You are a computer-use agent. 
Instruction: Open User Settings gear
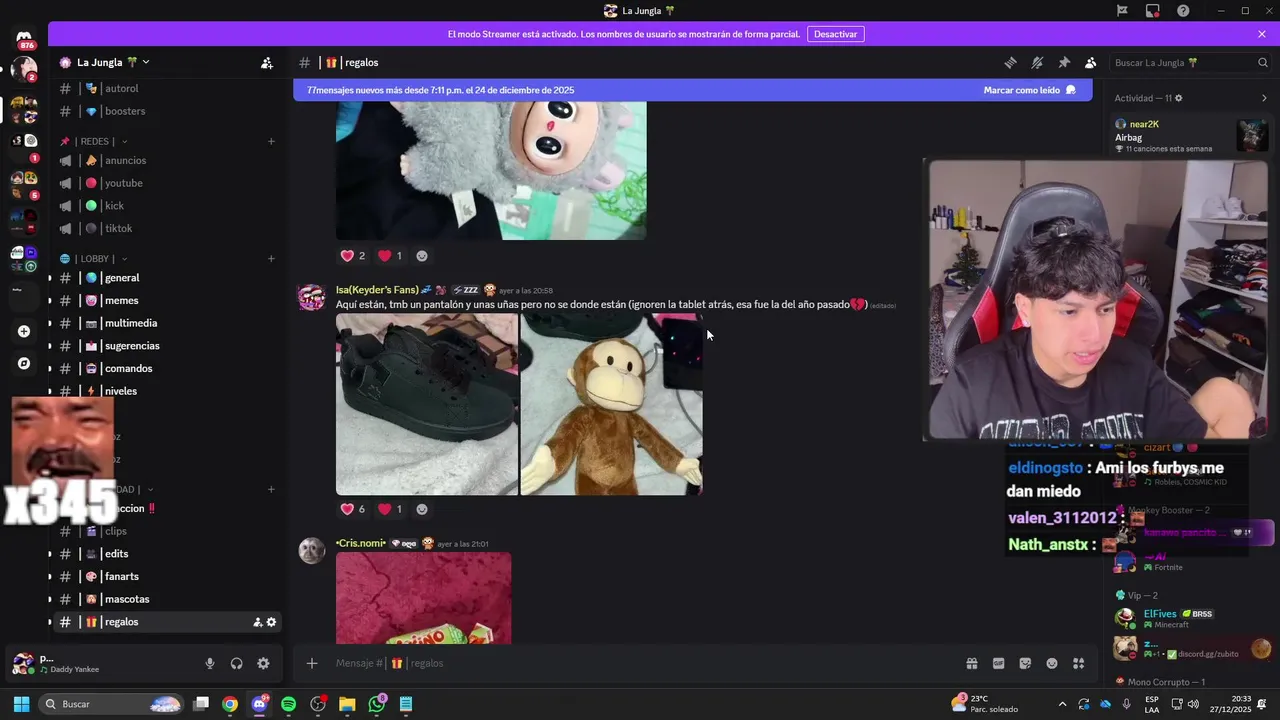[263, 663]
